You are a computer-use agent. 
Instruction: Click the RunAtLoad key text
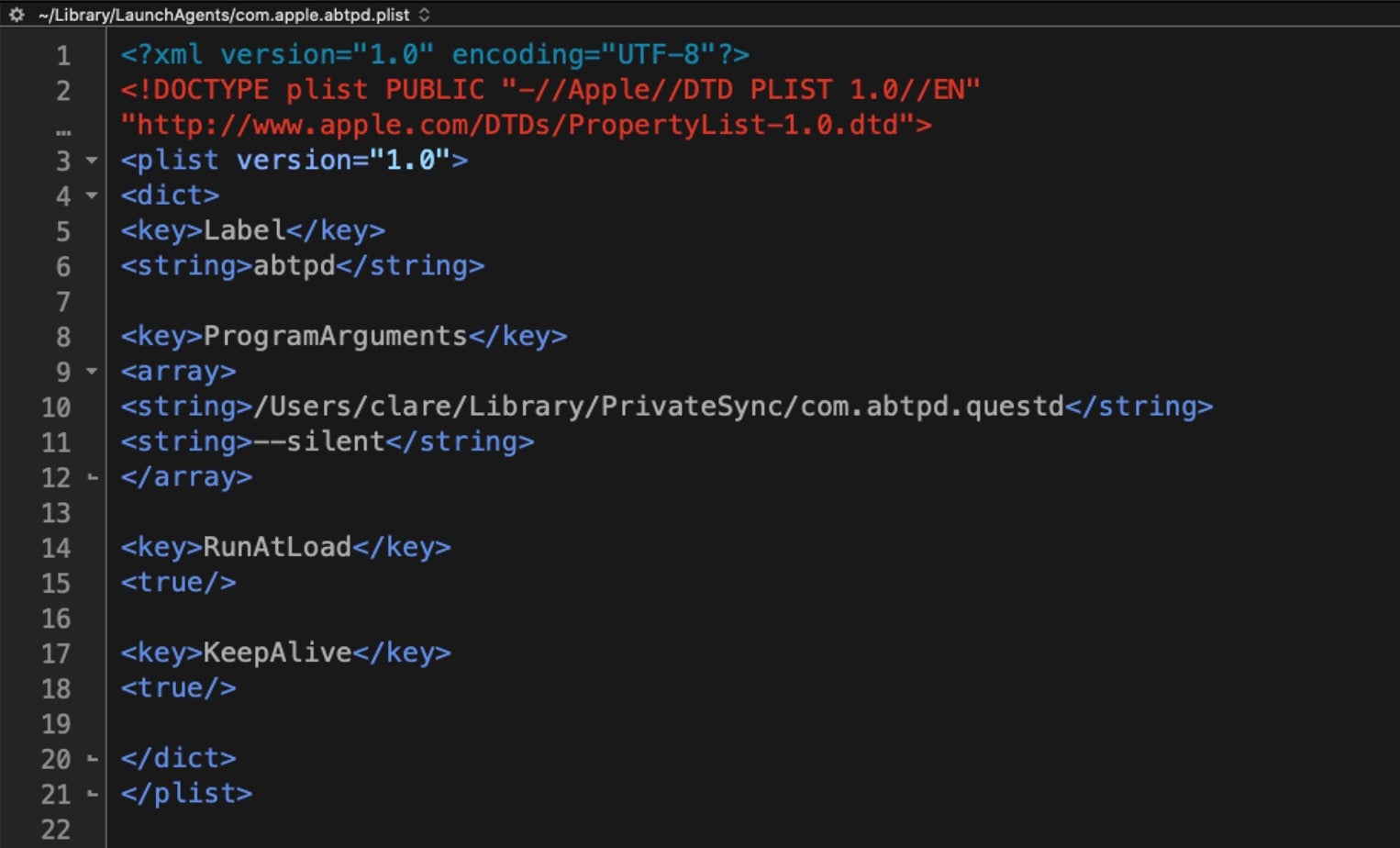277,548
